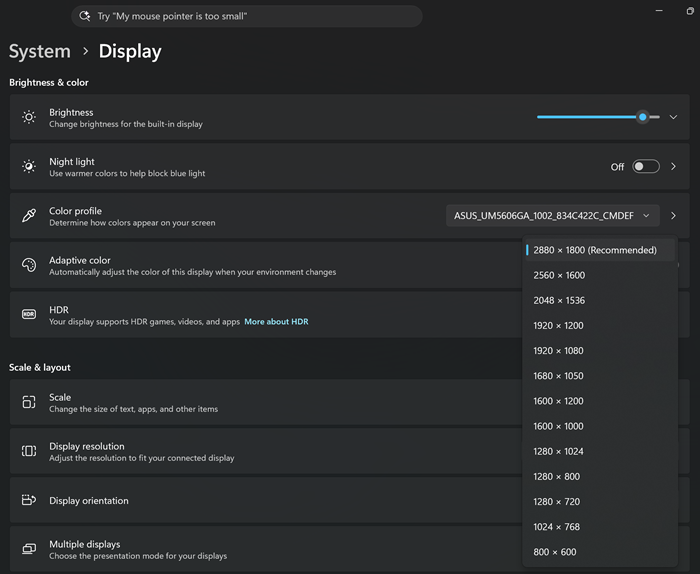Select the 1280 × 1024 resolution
The image size is (700, 574).
pos(600,451)
